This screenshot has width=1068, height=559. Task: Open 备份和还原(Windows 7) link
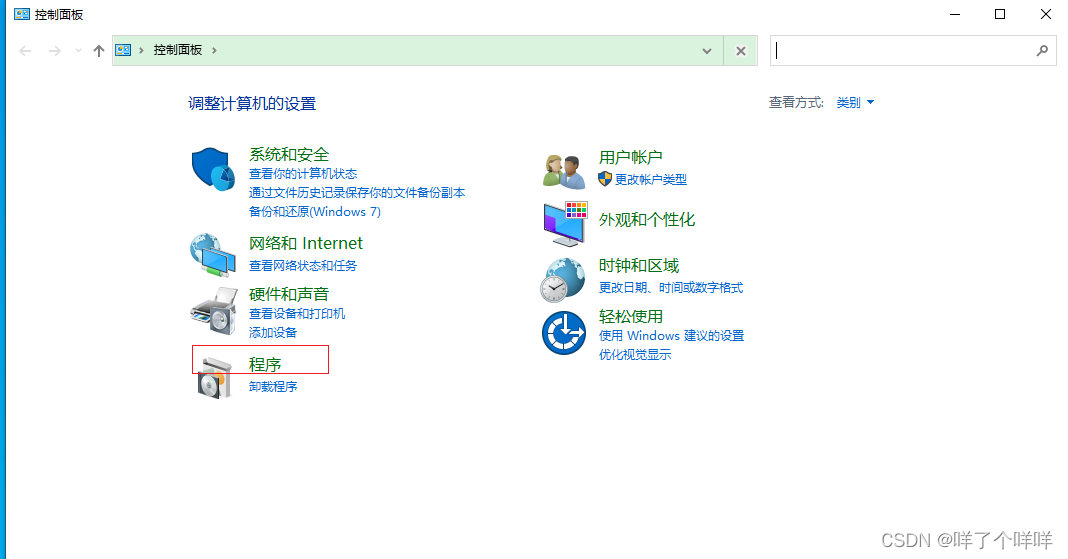pos(315,212)
